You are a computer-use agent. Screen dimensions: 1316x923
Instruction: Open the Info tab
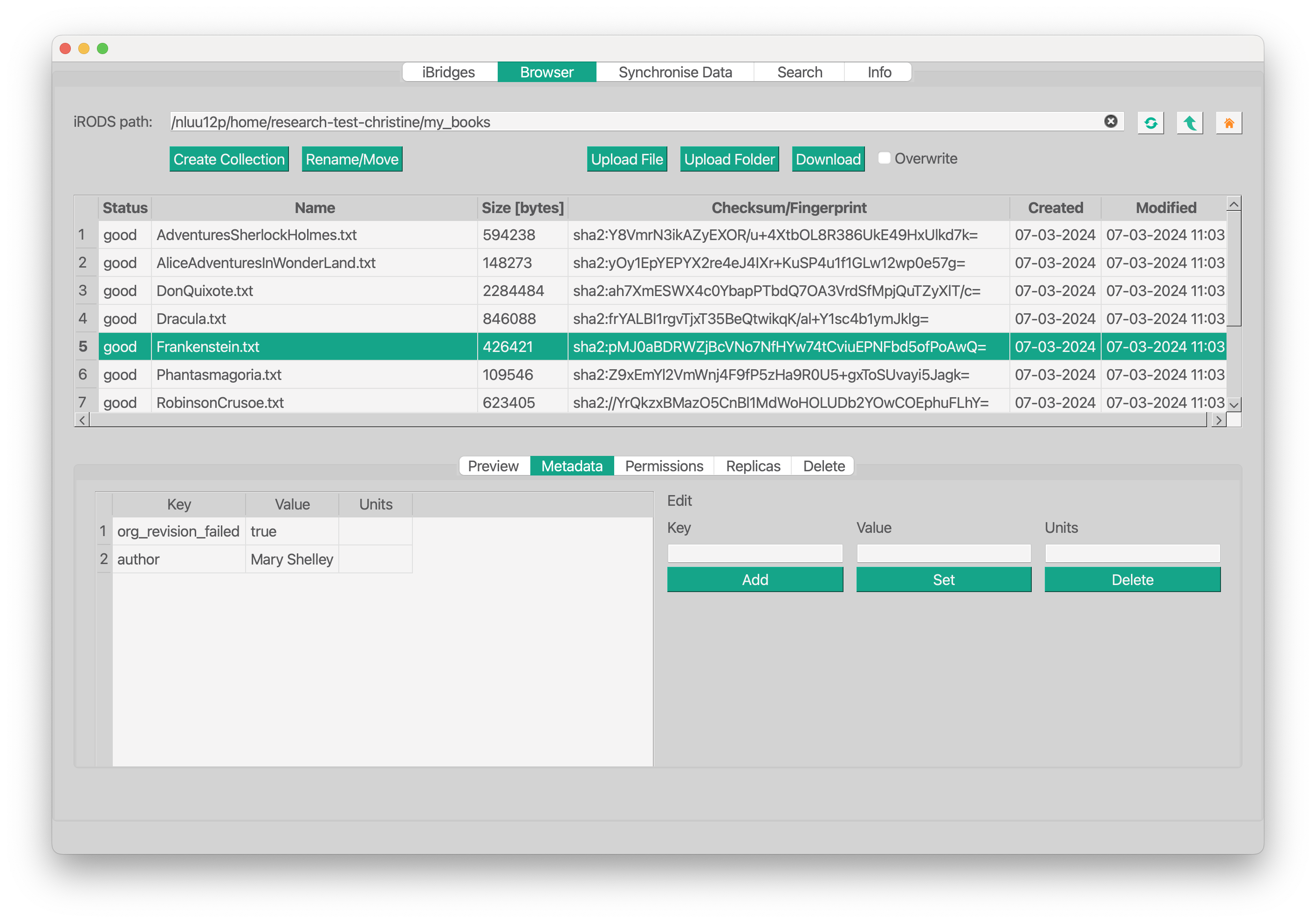tap(879, 72)
